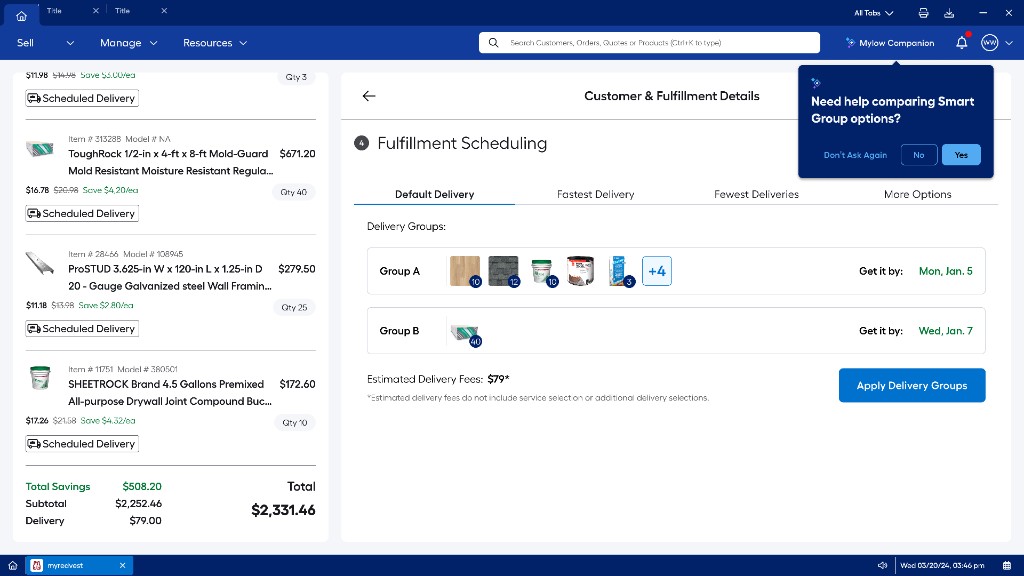Close the second Title tab

click(164, 10)
